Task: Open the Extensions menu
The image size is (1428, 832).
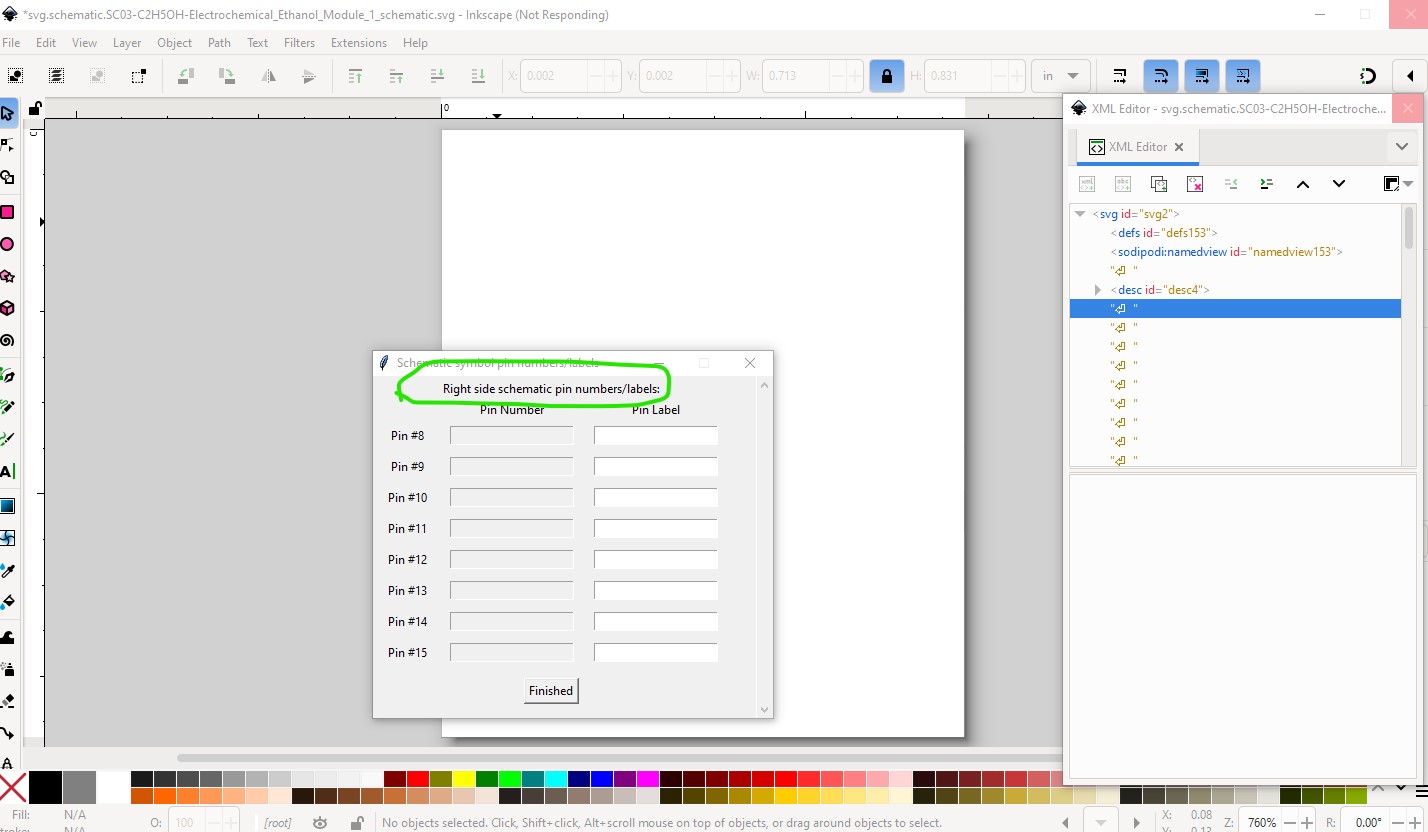Action: click(x=358, y=43)
